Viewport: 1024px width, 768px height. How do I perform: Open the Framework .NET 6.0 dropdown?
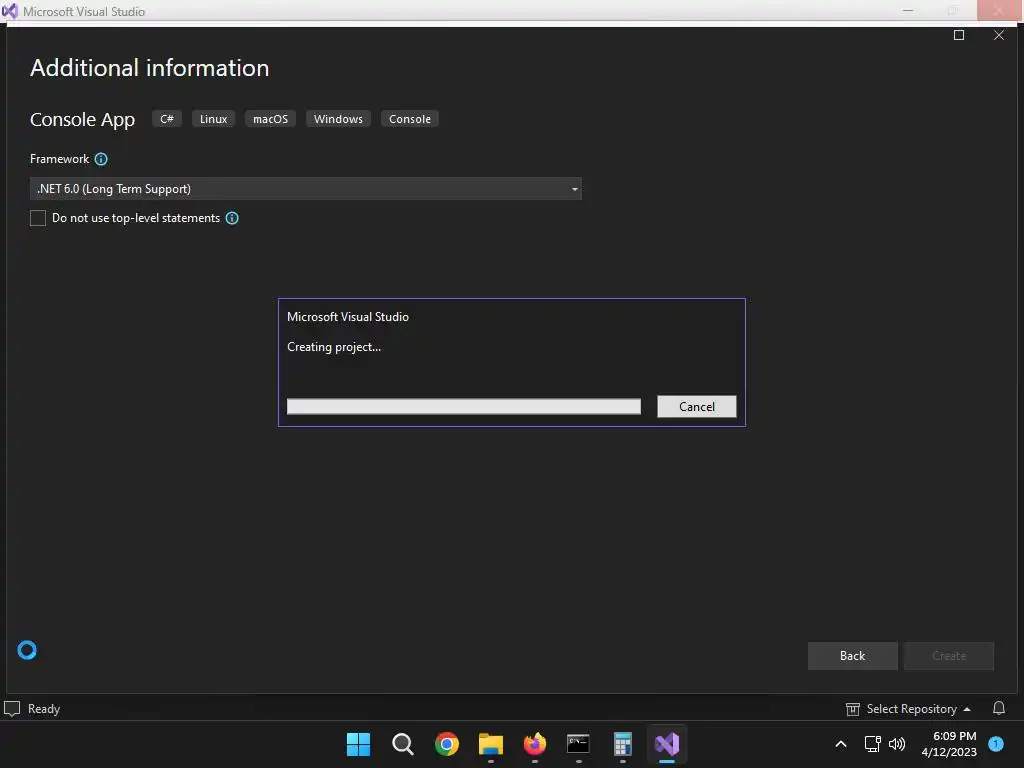click(x=306, y=189)
